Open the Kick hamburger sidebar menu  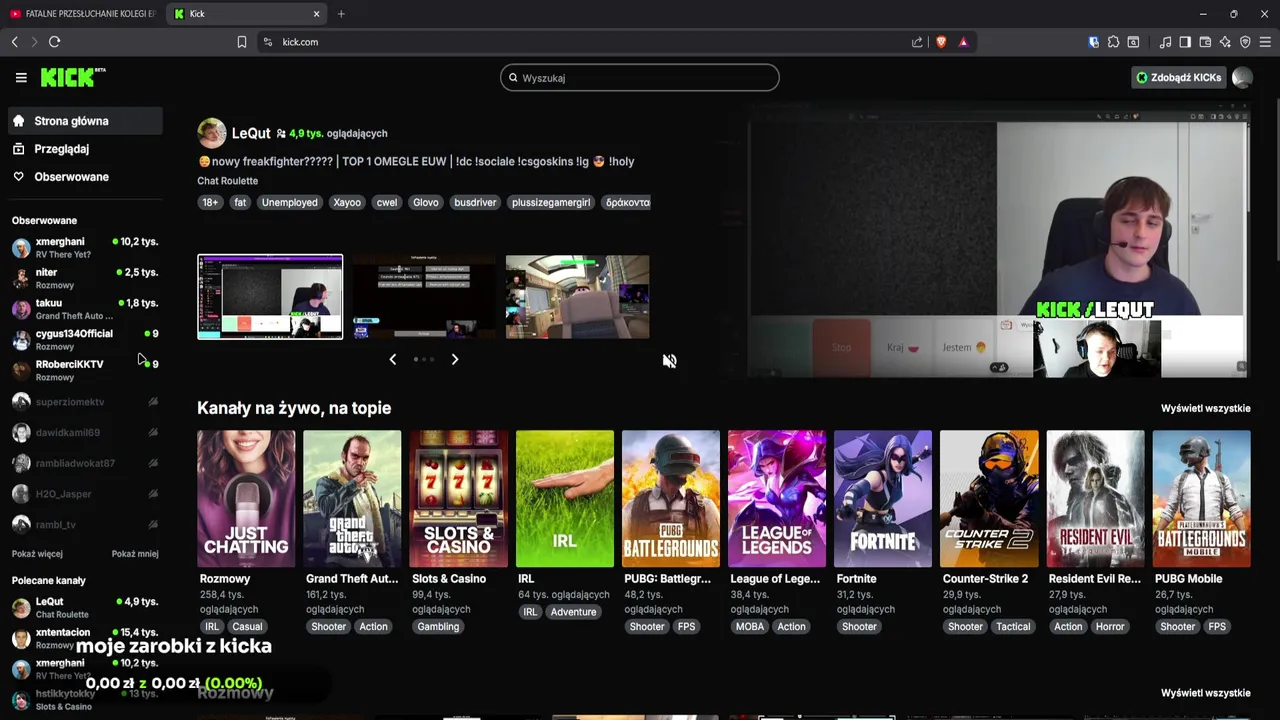tap(21, 77)
